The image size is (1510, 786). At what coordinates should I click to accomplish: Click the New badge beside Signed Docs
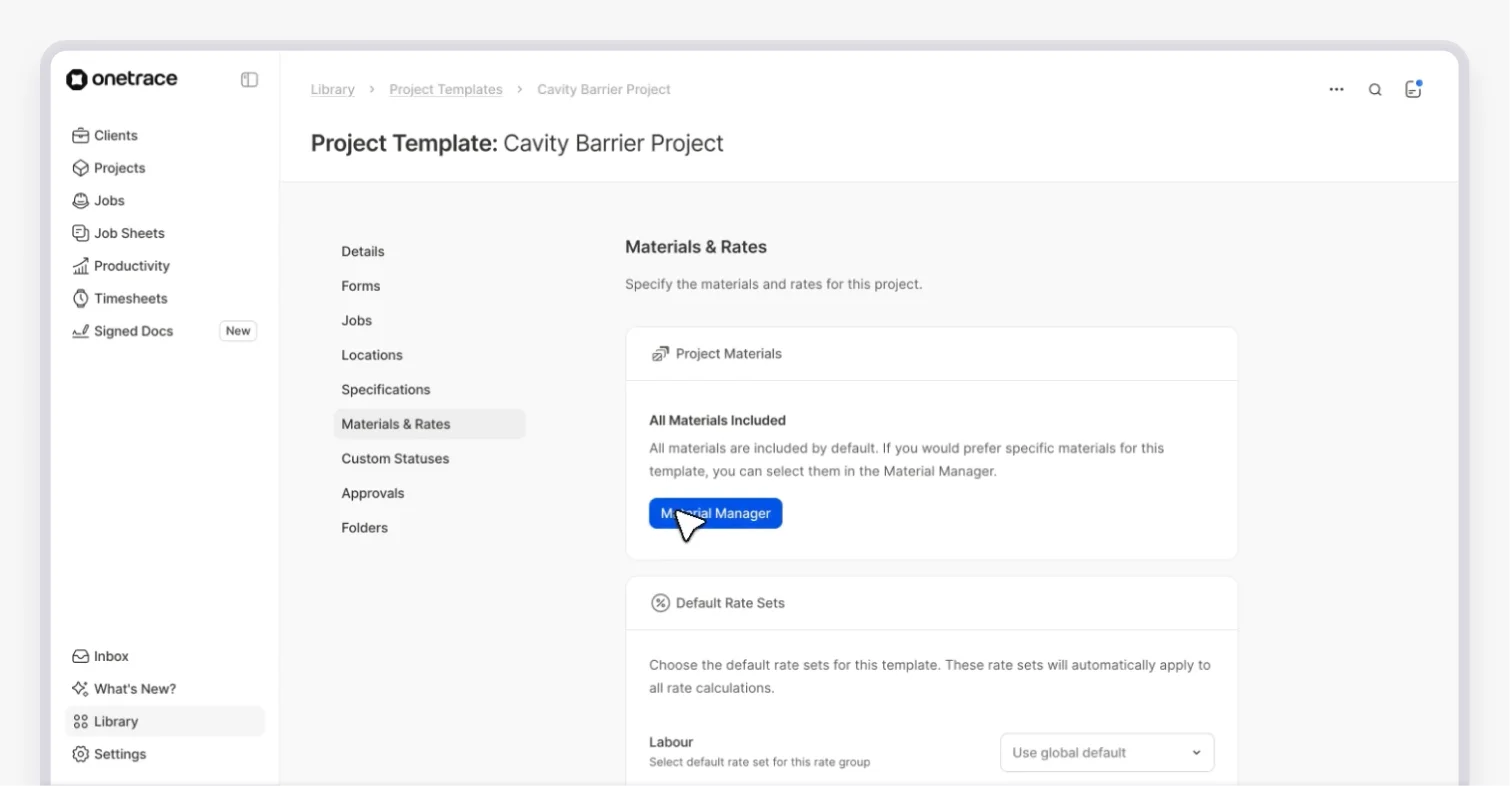(238, 331)
